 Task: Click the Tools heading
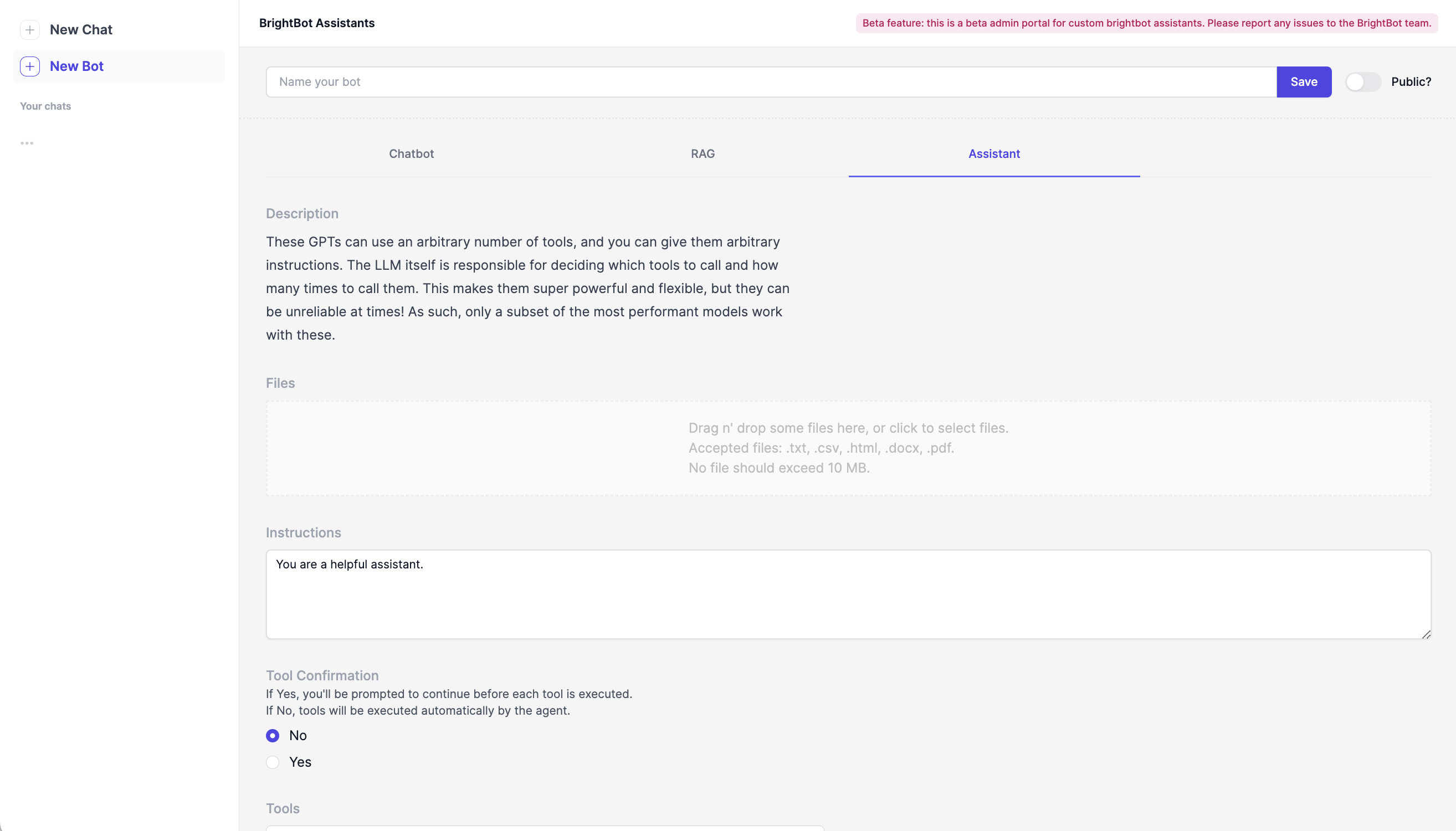283,808
